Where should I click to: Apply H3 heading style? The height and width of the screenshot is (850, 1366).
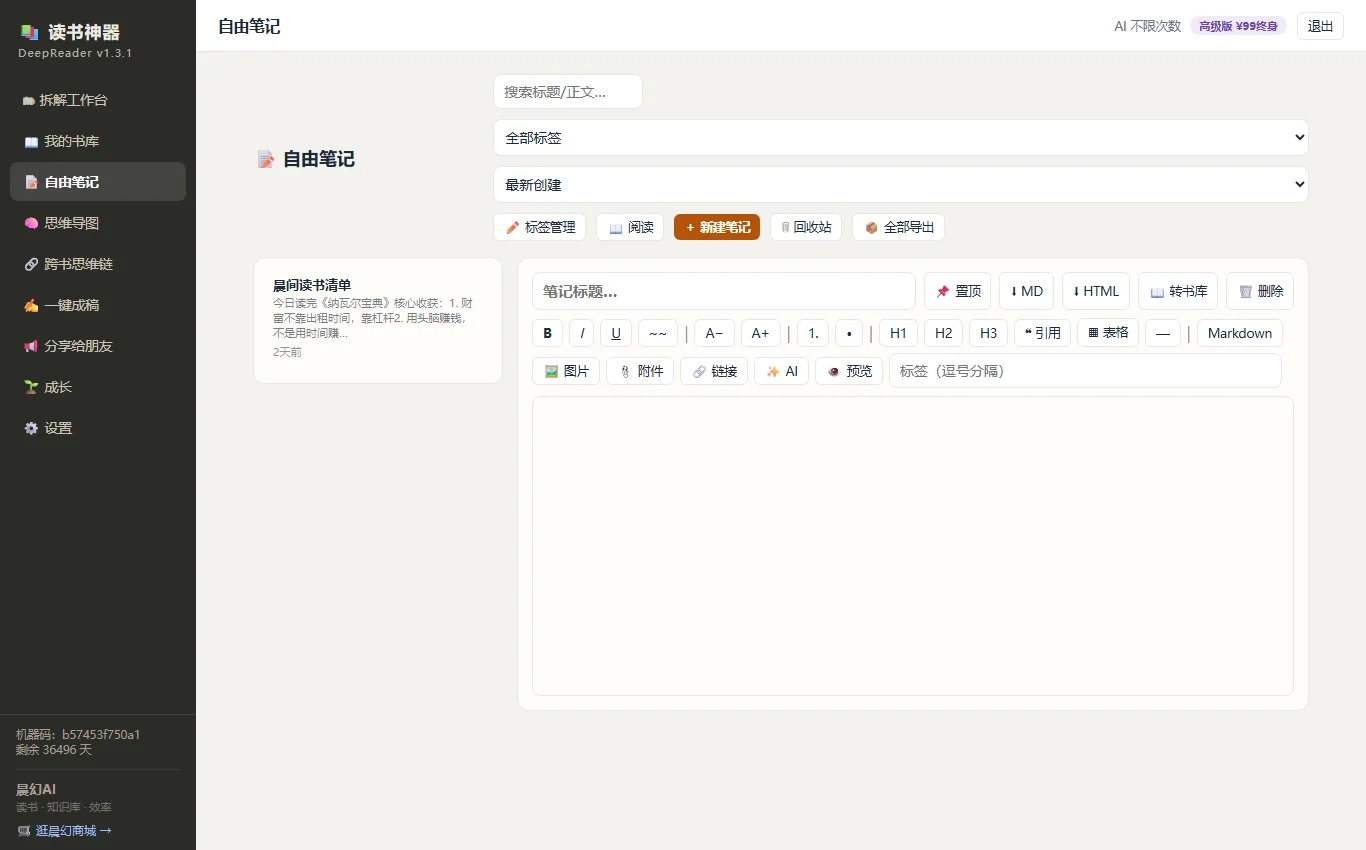coord(988,333)
